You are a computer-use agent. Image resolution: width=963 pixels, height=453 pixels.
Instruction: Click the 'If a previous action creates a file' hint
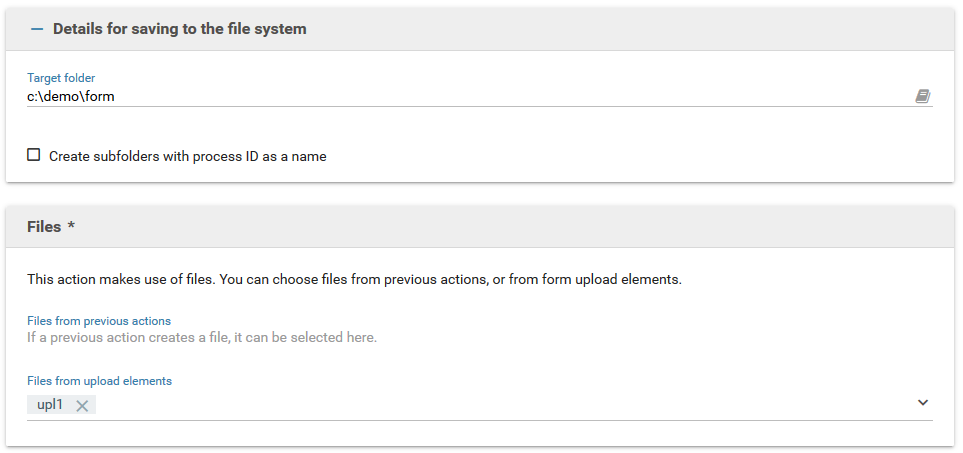pos(201,337)
